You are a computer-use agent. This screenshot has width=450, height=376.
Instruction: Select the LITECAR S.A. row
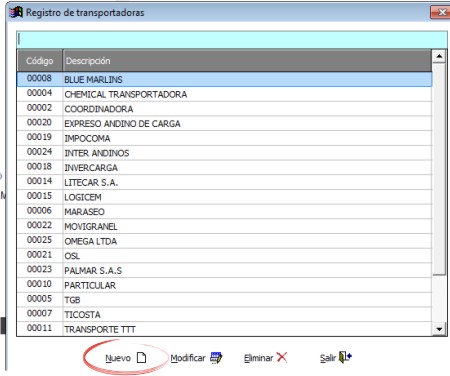[224, 182]
